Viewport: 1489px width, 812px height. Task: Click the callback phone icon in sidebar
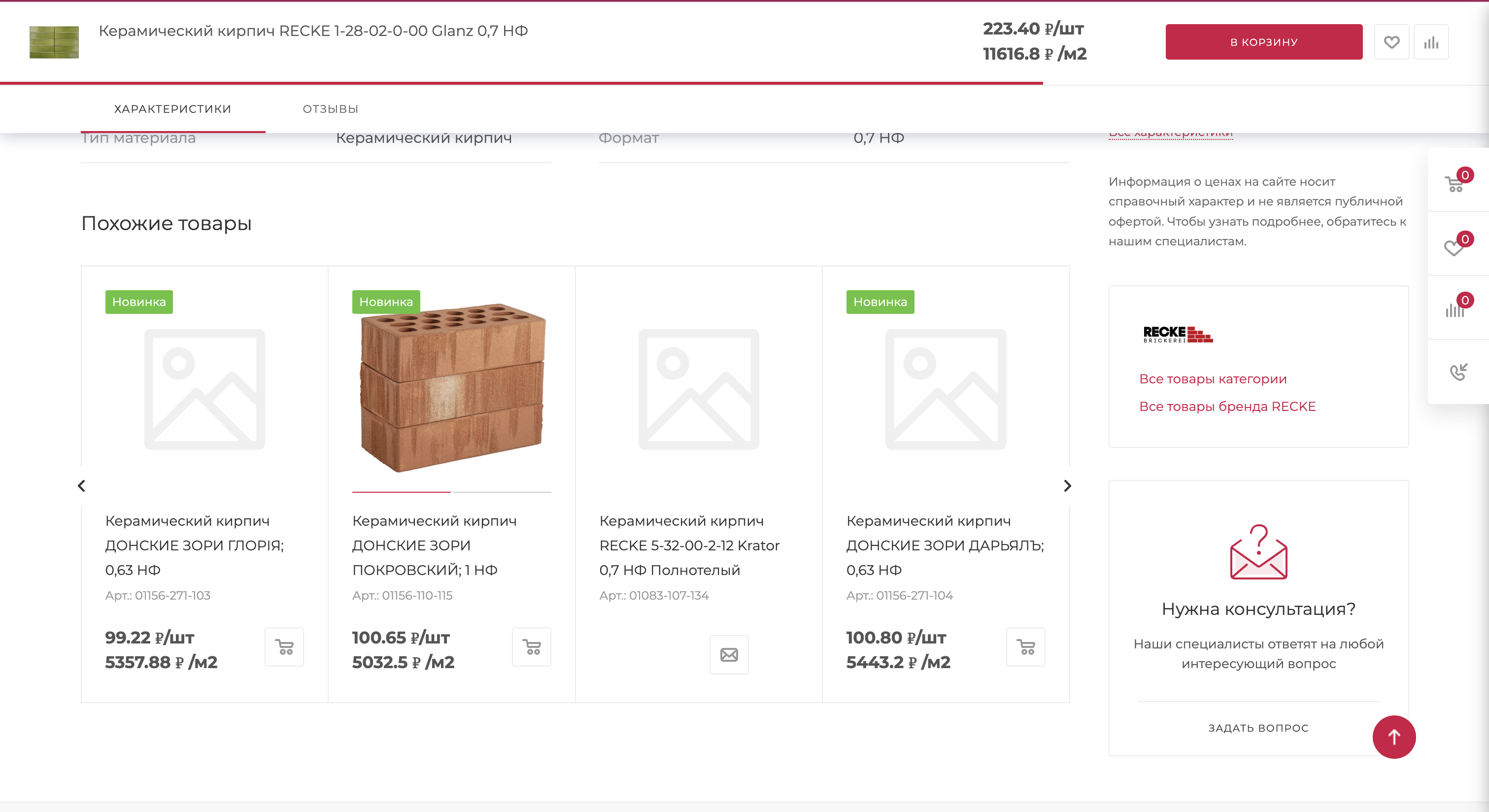point(1458,372)
